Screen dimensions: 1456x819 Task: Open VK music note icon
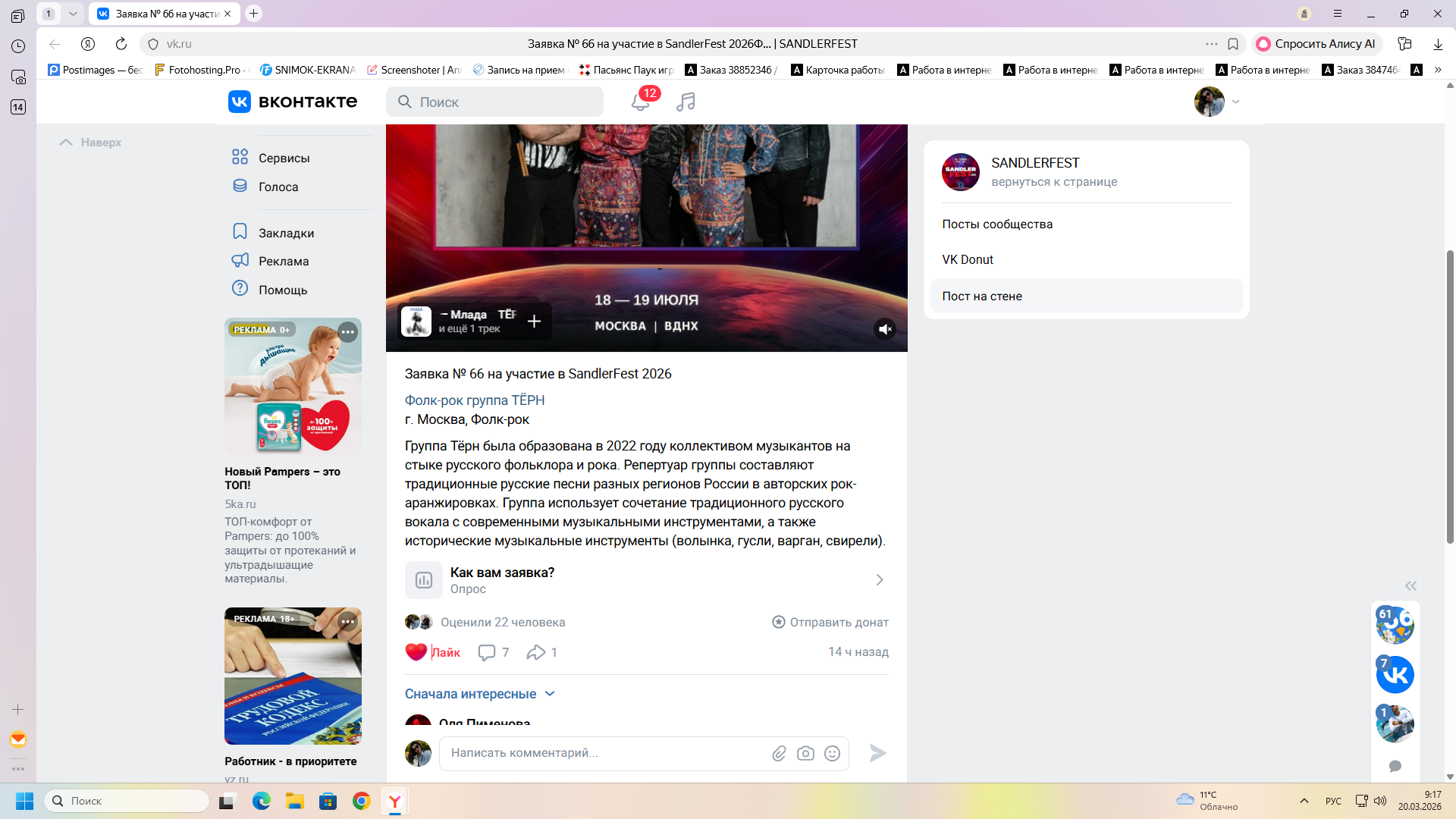686,102
